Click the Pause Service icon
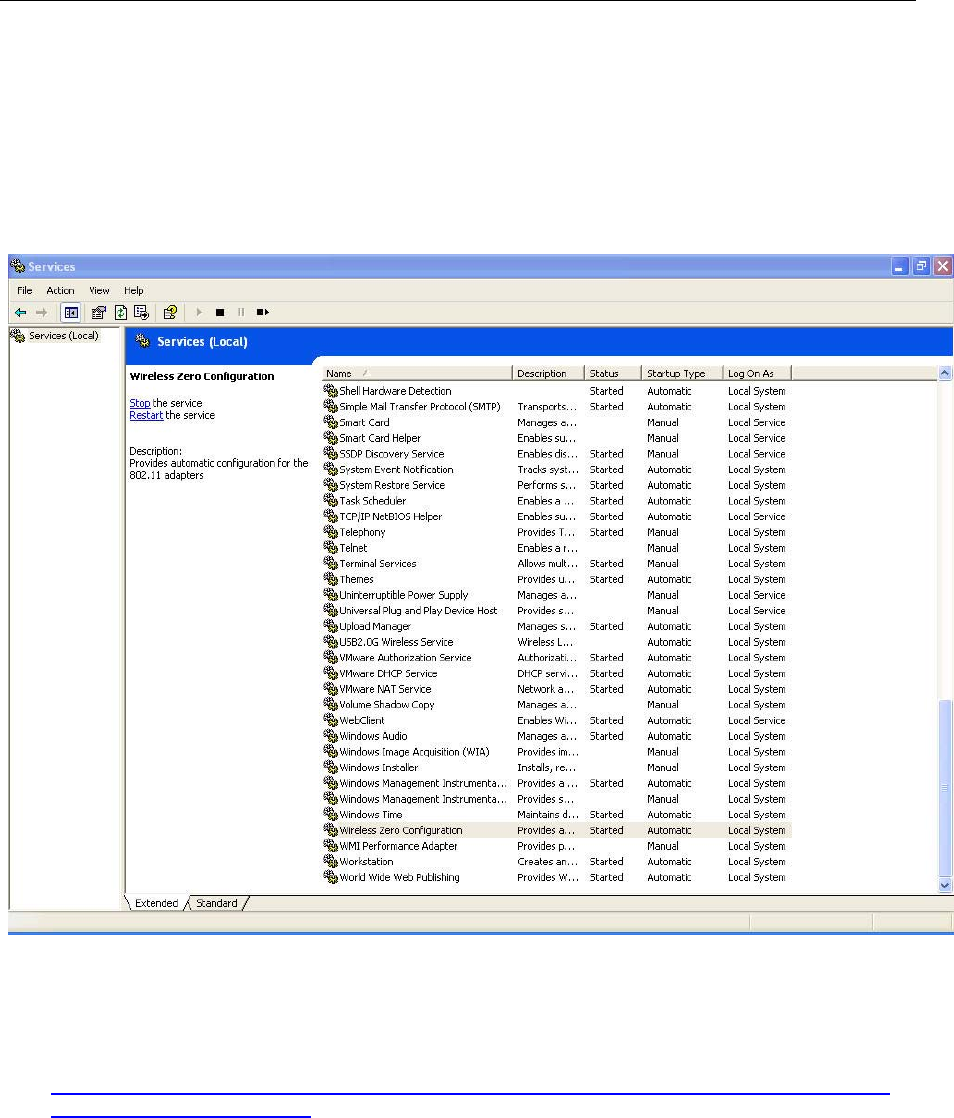This screenshot has height=1118, width=954. pos(241,312)
